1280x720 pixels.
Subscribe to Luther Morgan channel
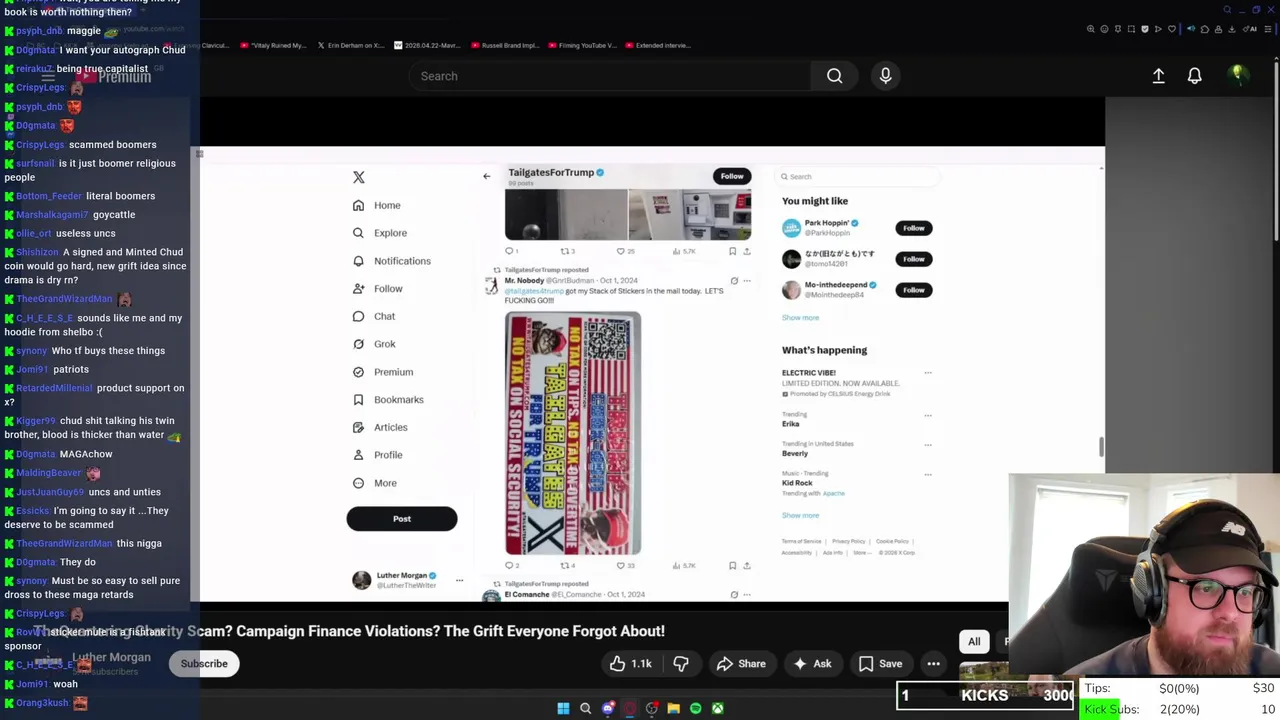(x=204, y=664)
